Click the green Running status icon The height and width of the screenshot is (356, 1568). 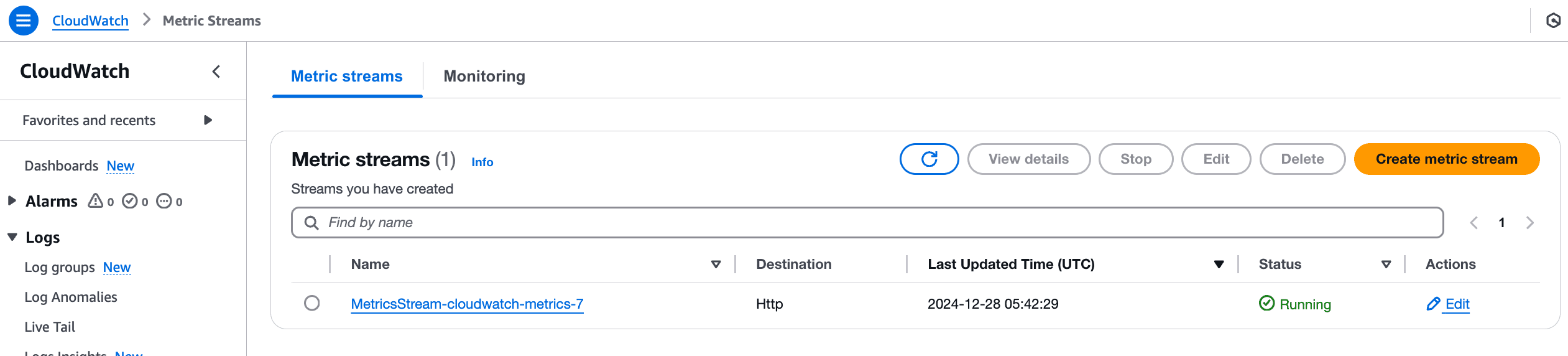[x=1266, y=303]
